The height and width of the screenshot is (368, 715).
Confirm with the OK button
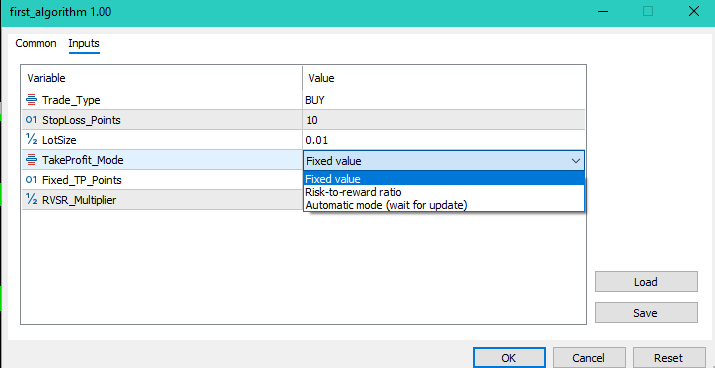[509, 358]
